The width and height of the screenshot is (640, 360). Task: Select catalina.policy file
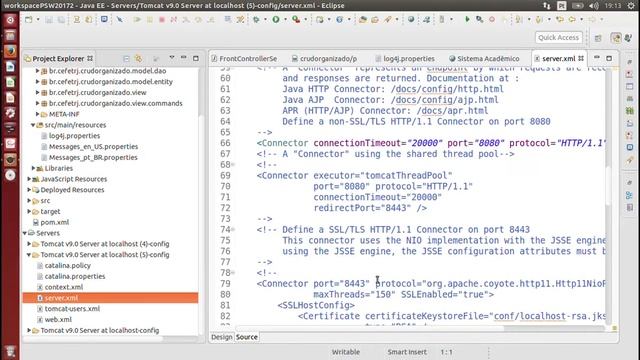[68, 266]
